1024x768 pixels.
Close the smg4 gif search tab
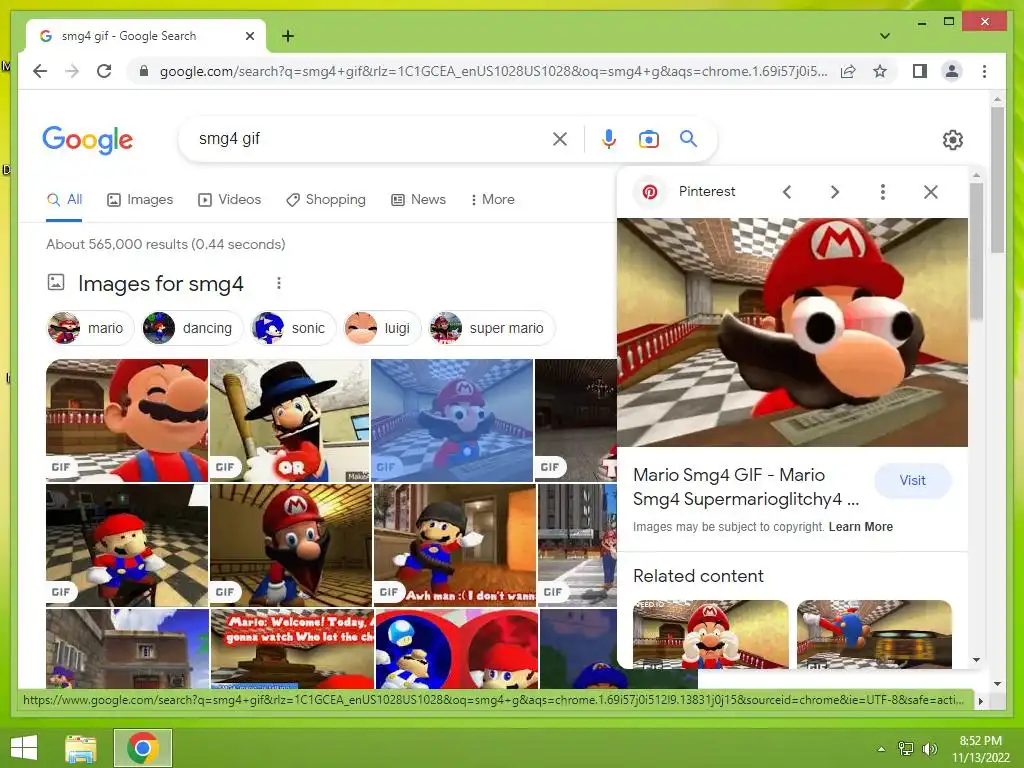pos(249,36)
